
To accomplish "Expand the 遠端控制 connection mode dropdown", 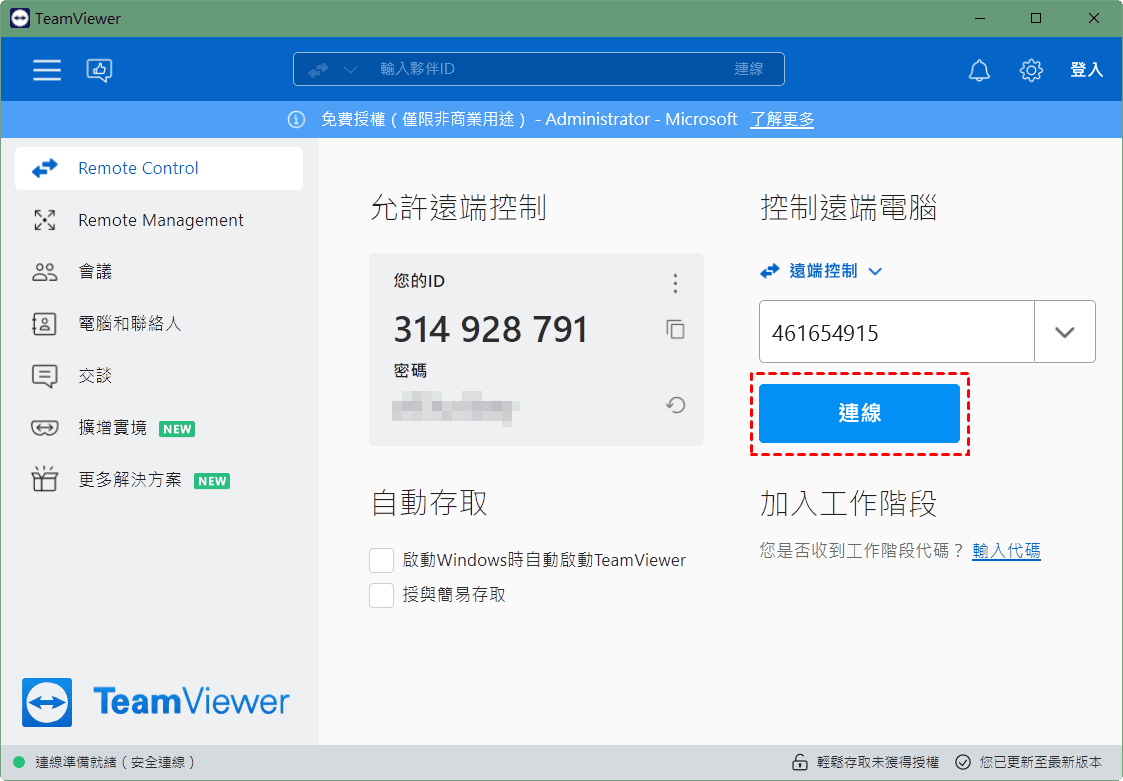I will tap(875, 271).
